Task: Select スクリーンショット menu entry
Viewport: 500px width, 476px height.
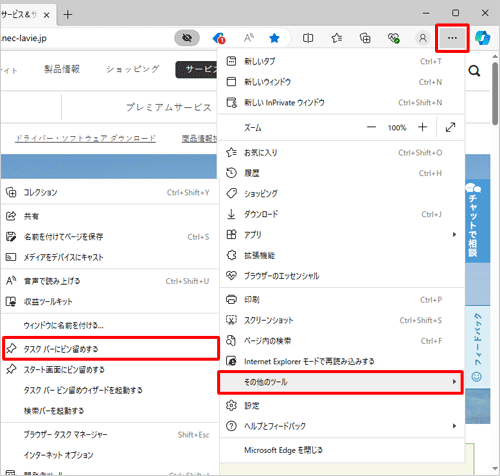Action: pos(341,320)
